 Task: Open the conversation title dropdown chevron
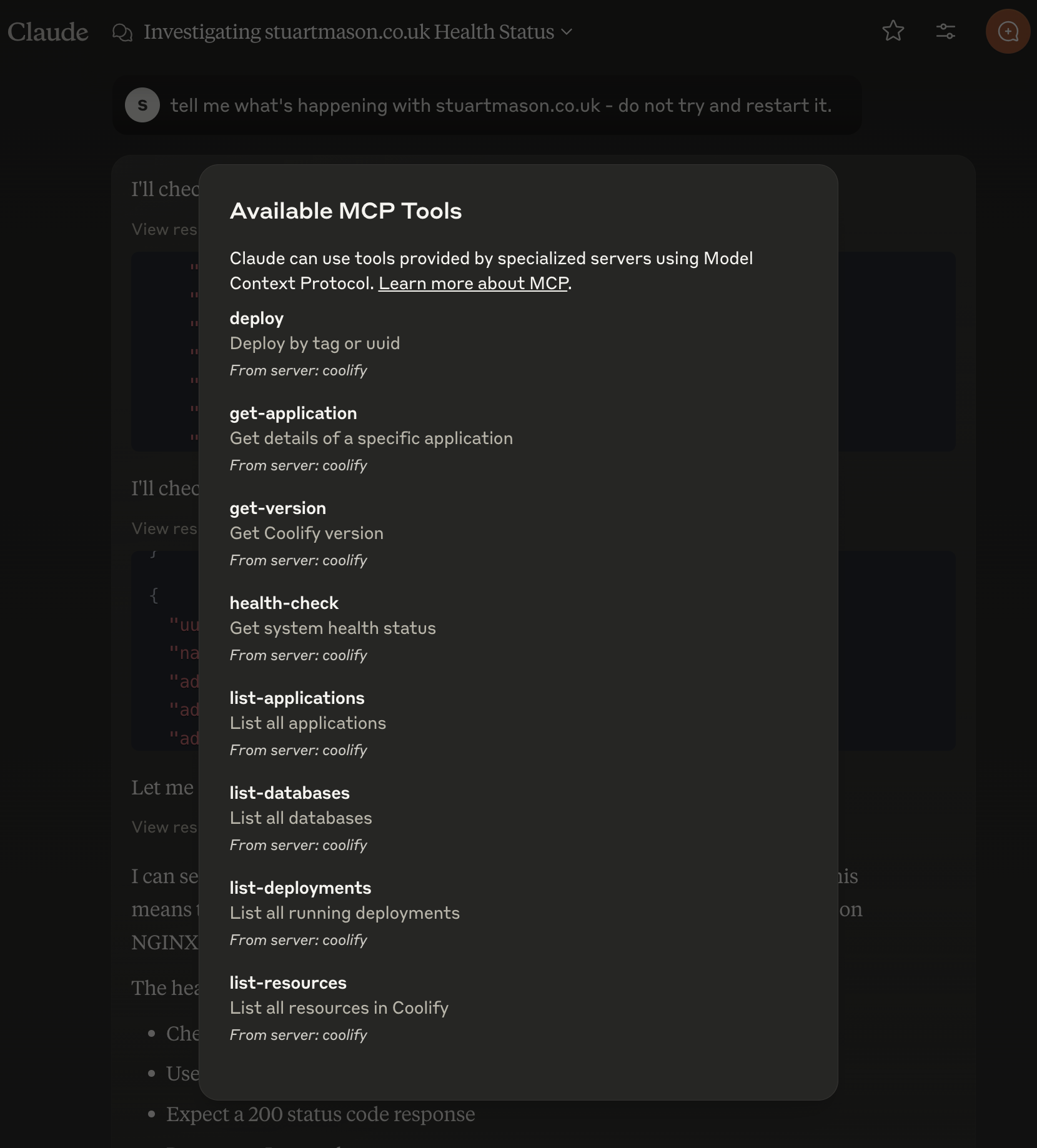pos(567,32)
